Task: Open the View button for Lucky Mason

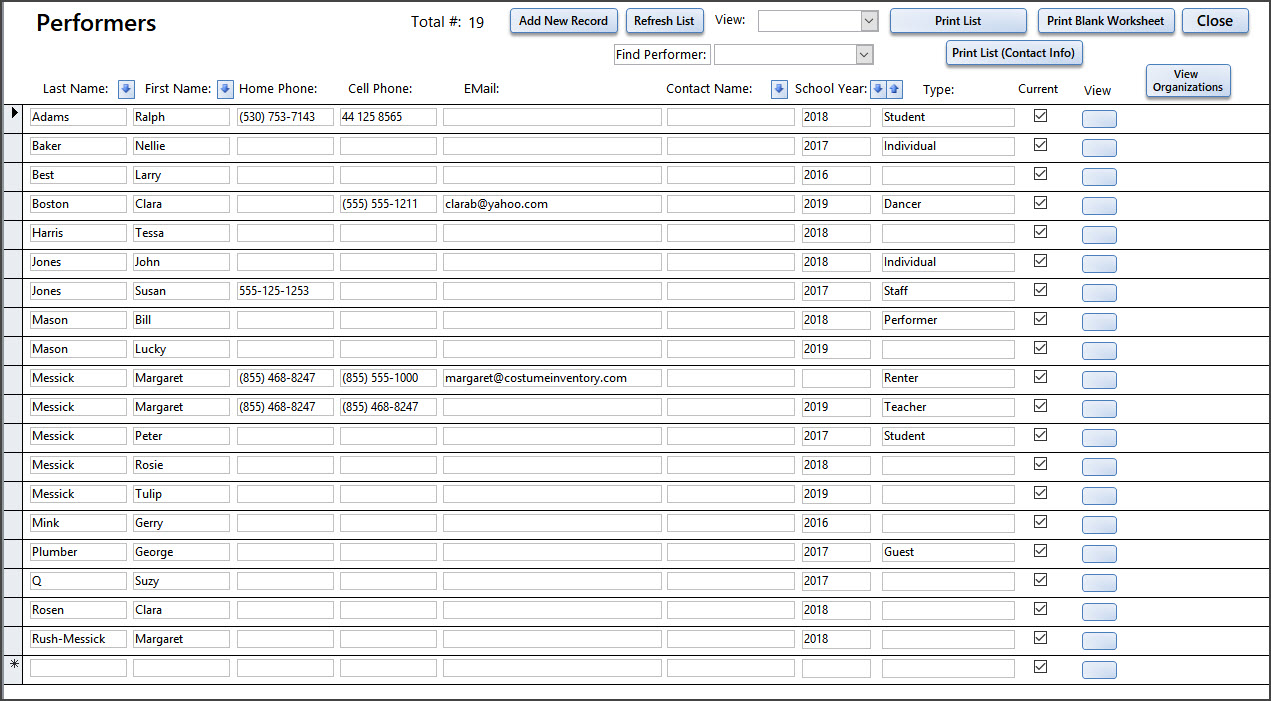Action: [1099, 351]
